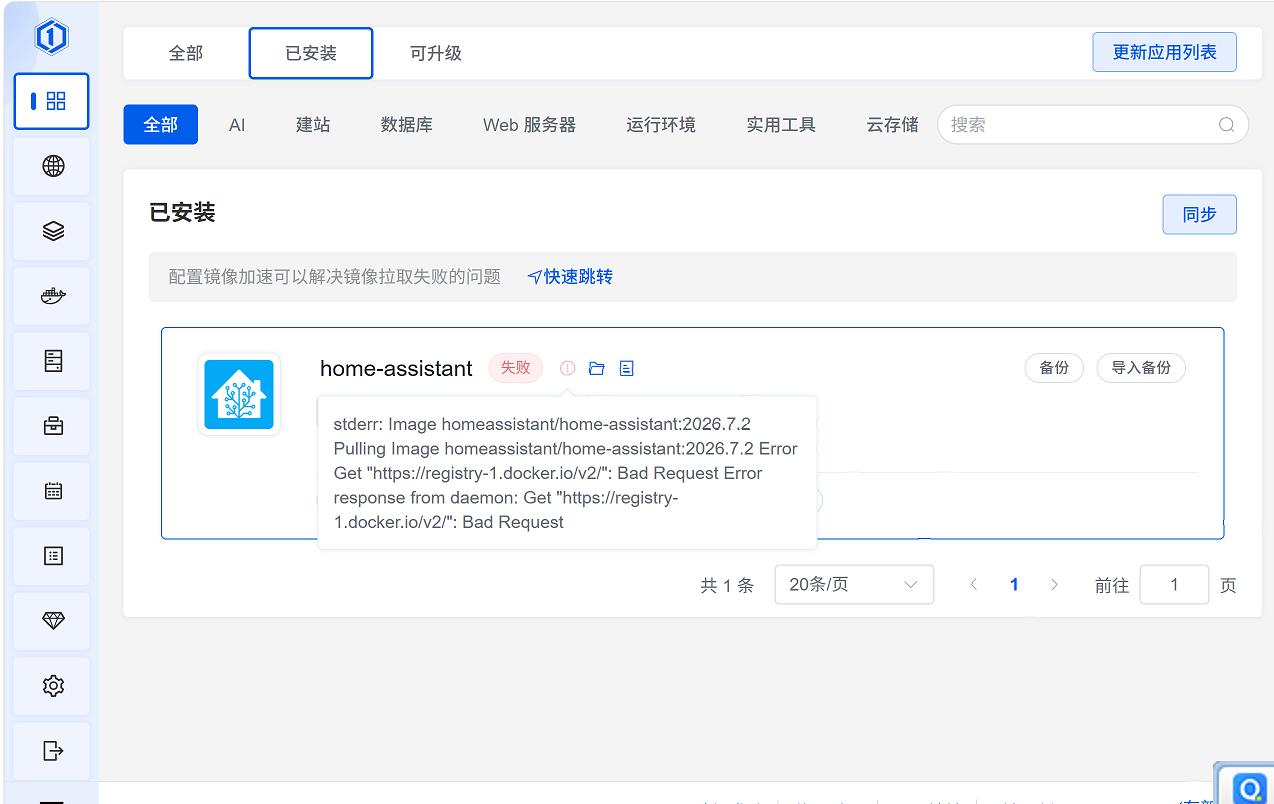Open the logs list sidebar icon
Viewport: 1274px width, 804px height.
(x=53, y=556)
